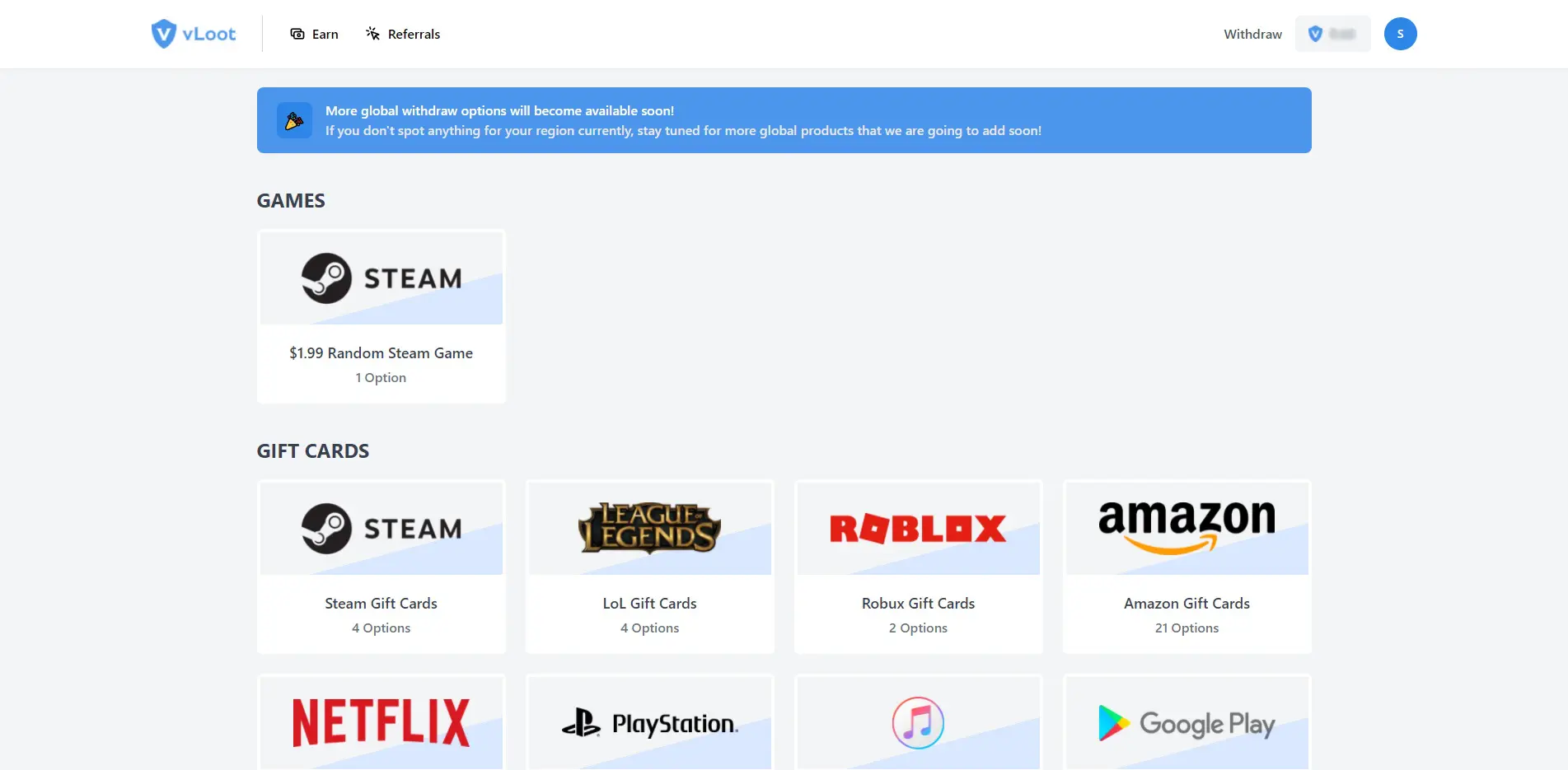Click the '1 Option' text under Steam Game
The width and height of the screenshot is (1568, 770).
point(381,378)
